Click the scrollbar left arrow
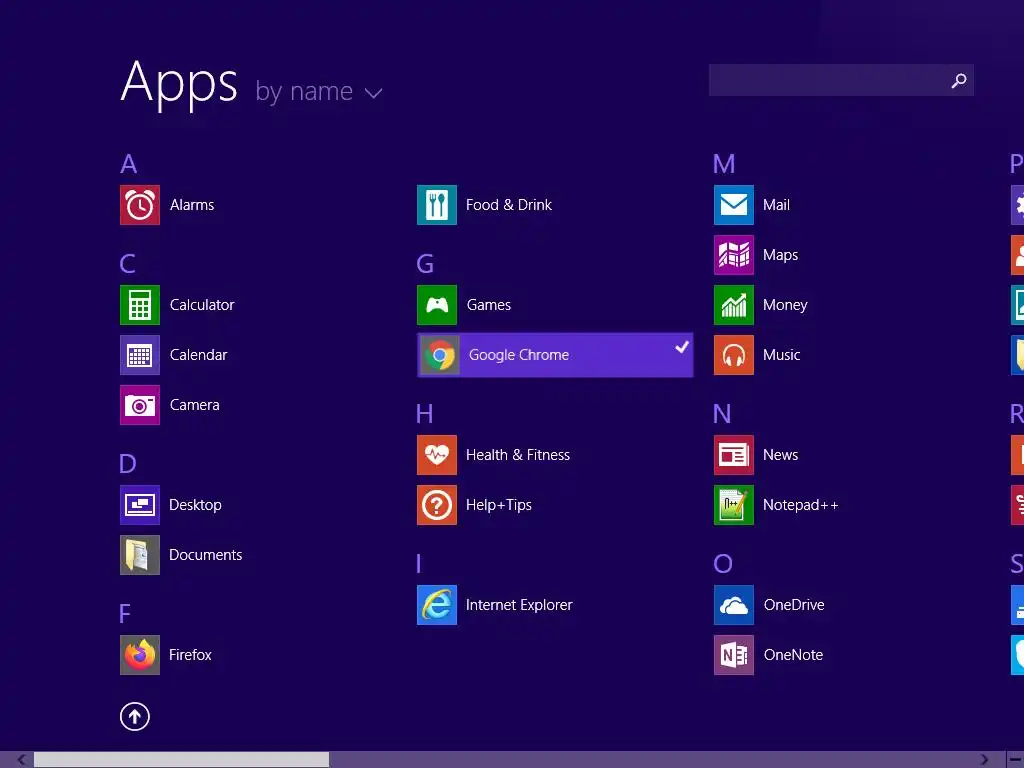This screenshot has height=768, width=1024. click(21, 760)
